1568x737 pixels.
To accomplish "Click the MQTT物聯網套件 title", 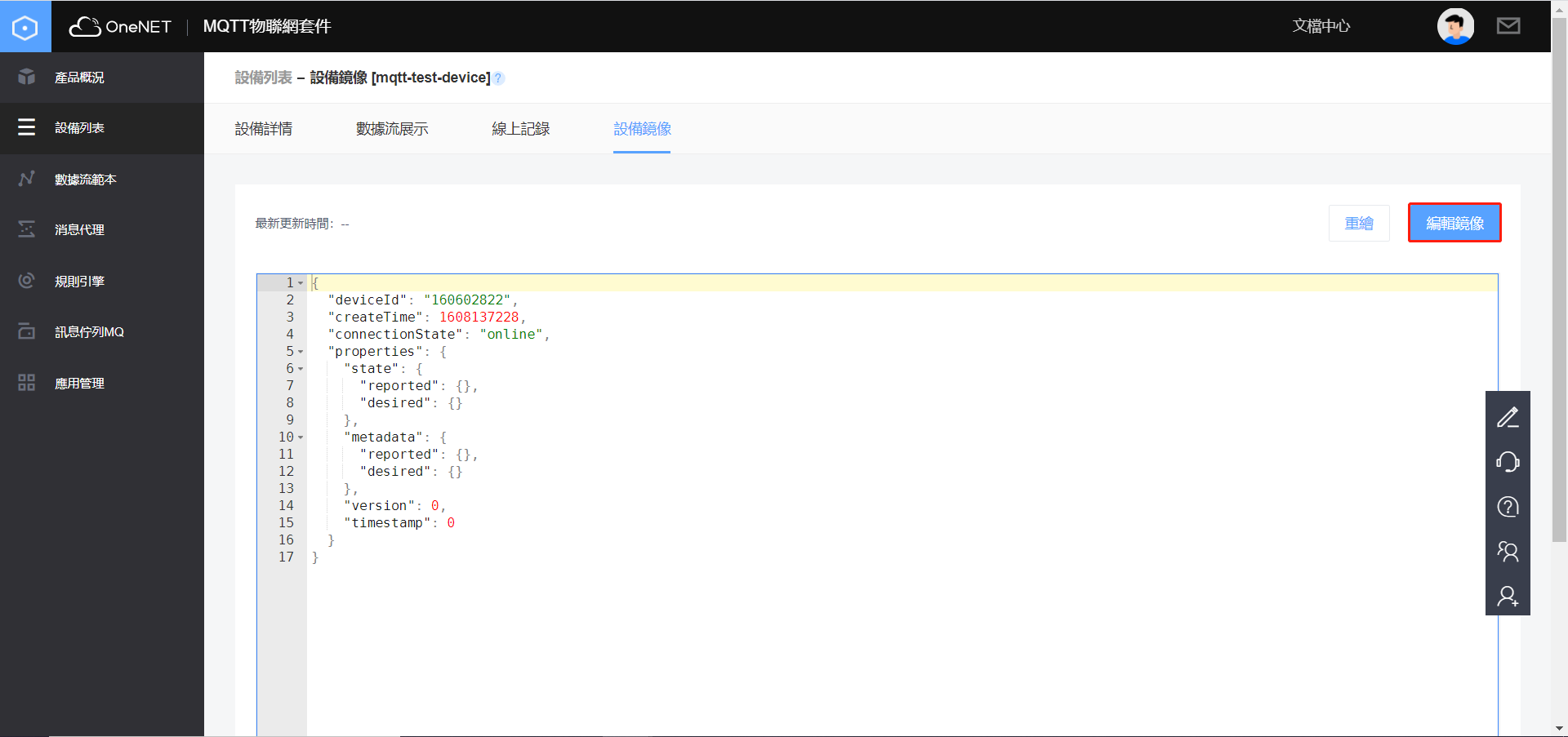I will click(x=267, y=26).
